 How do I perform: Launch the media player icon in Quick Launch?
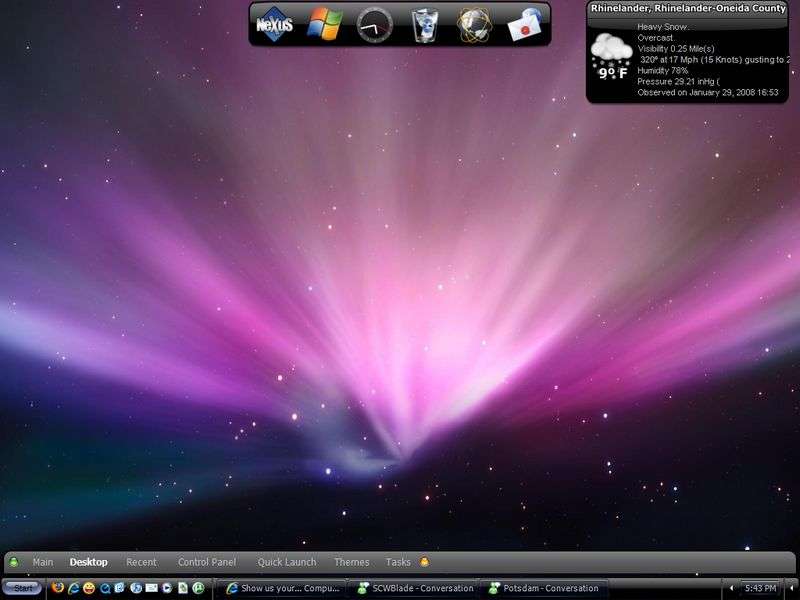click(x=167, y=588)
